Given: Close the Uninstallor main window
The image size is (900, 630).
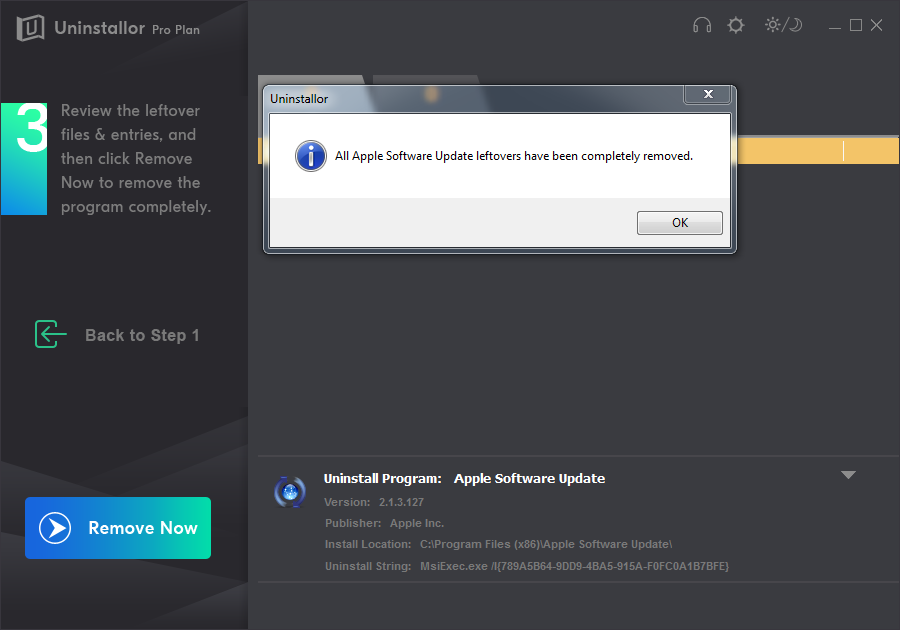Looking at the screenshot, I should click(x=876, y=25).
